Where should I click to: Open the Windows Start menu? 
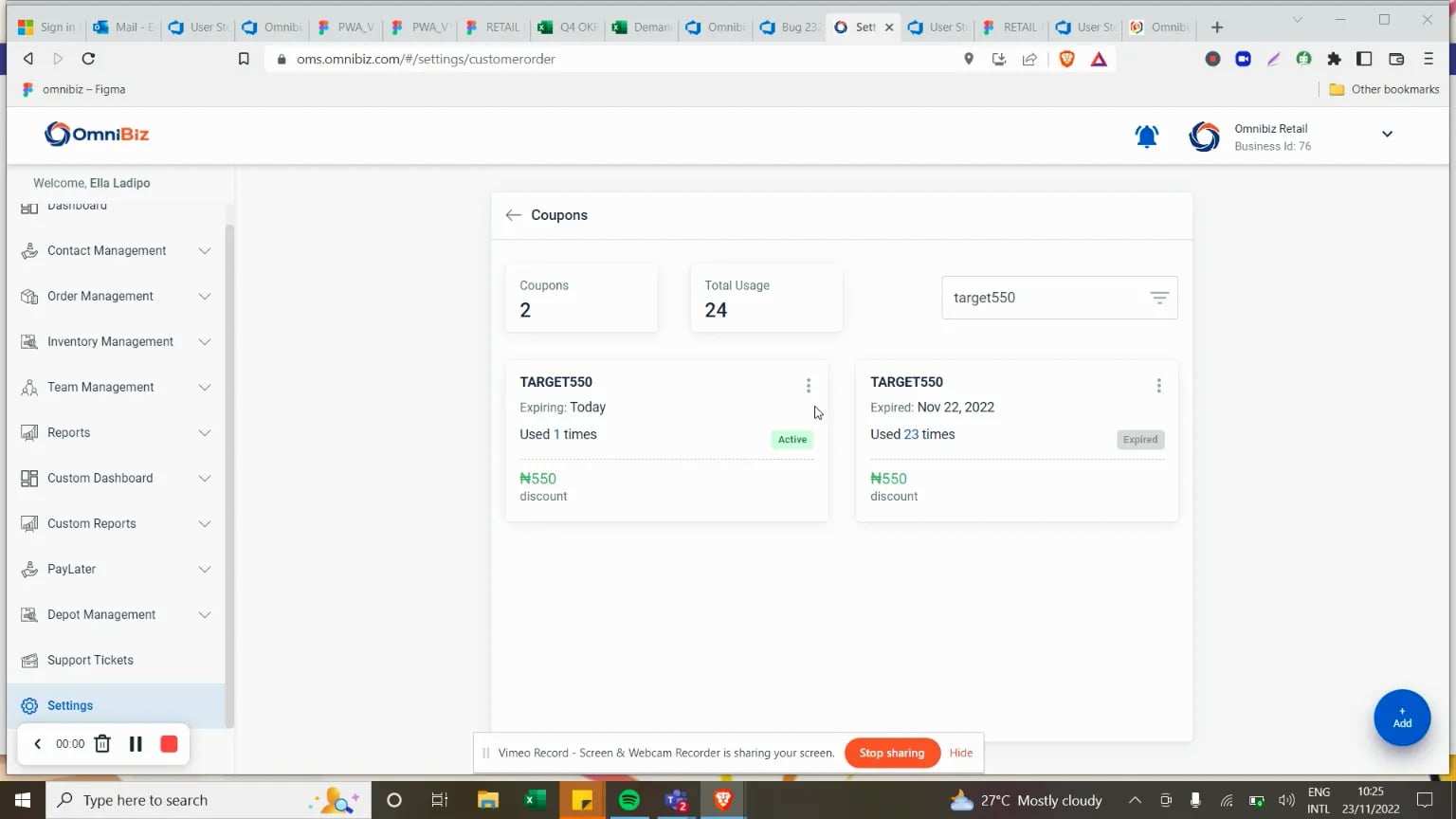click(x=23, y=800)
